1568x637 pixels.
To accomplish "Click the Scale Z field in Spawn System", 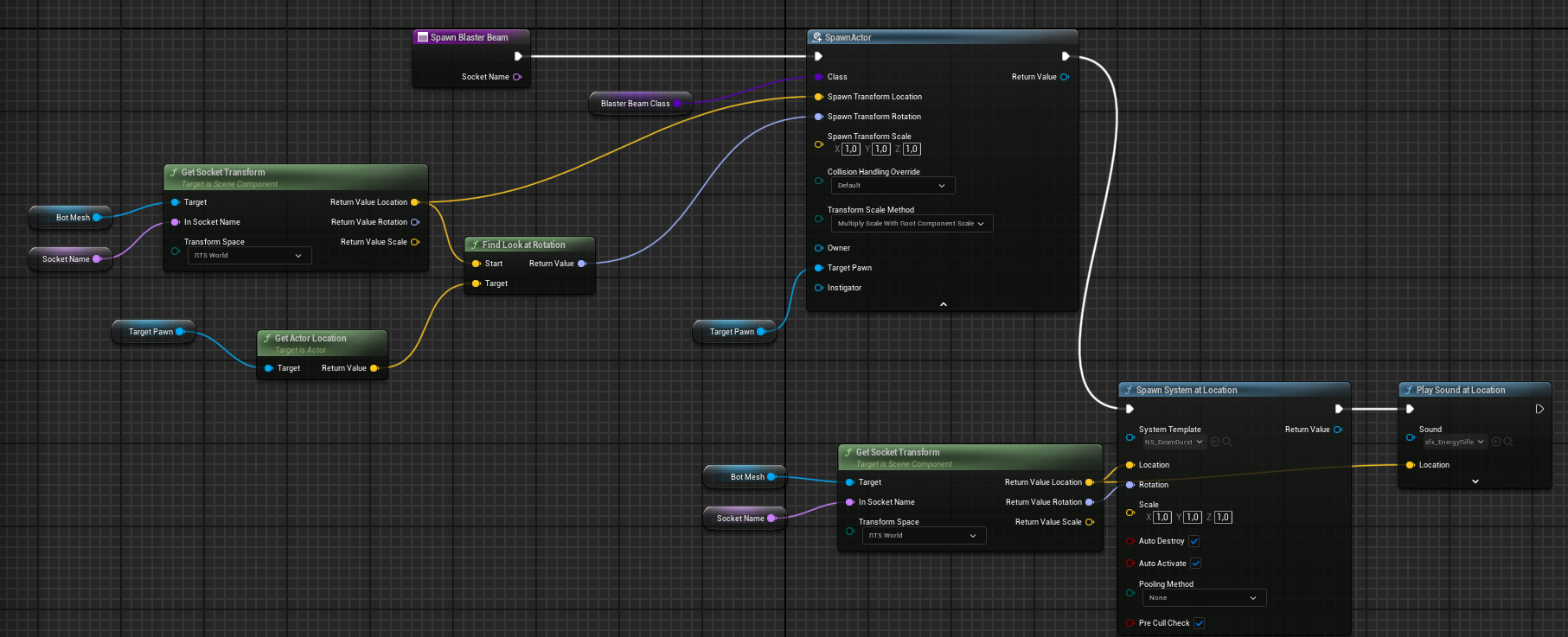I will point(1223,517).
